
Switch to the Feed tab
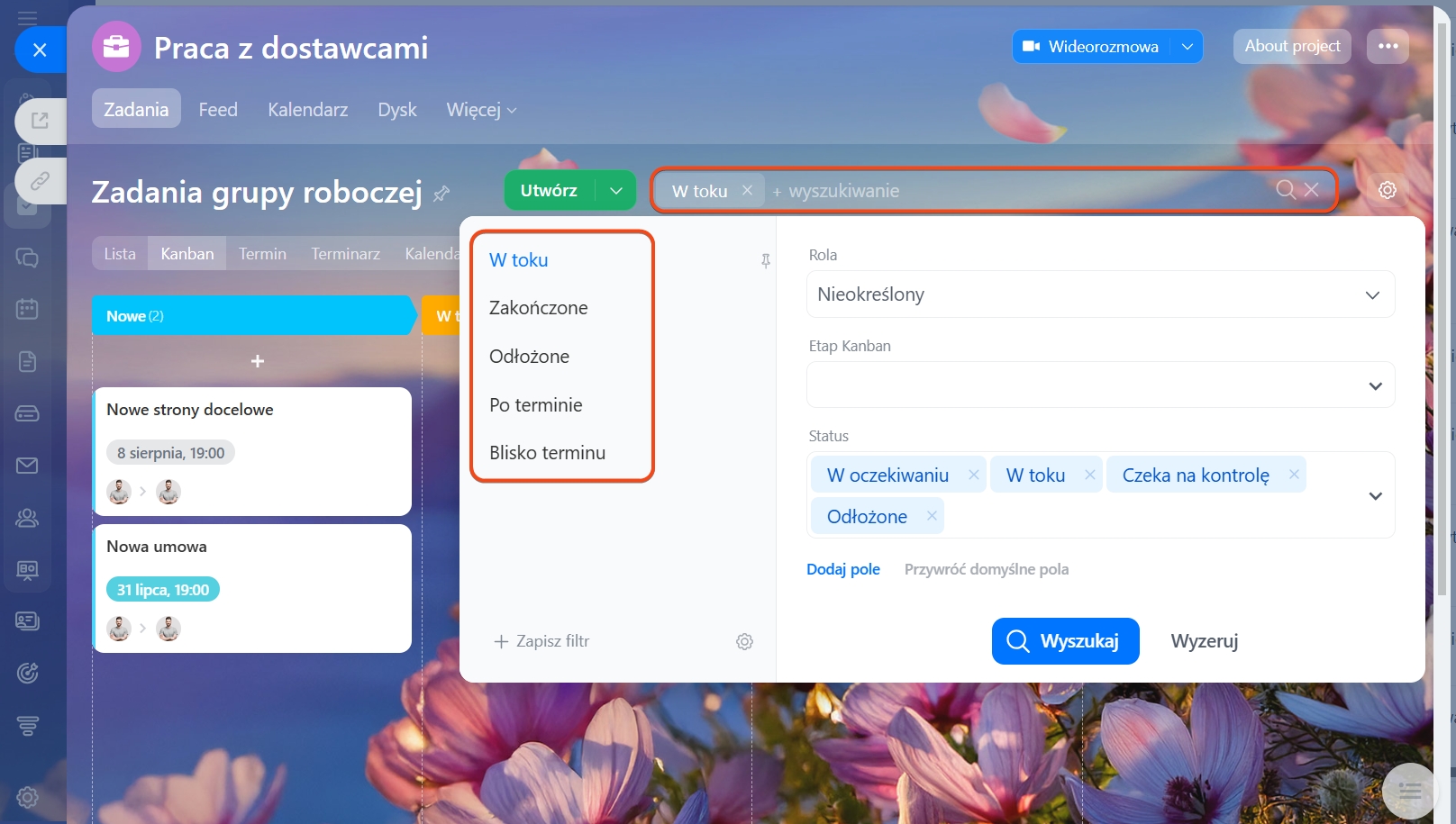click(218, 109)
